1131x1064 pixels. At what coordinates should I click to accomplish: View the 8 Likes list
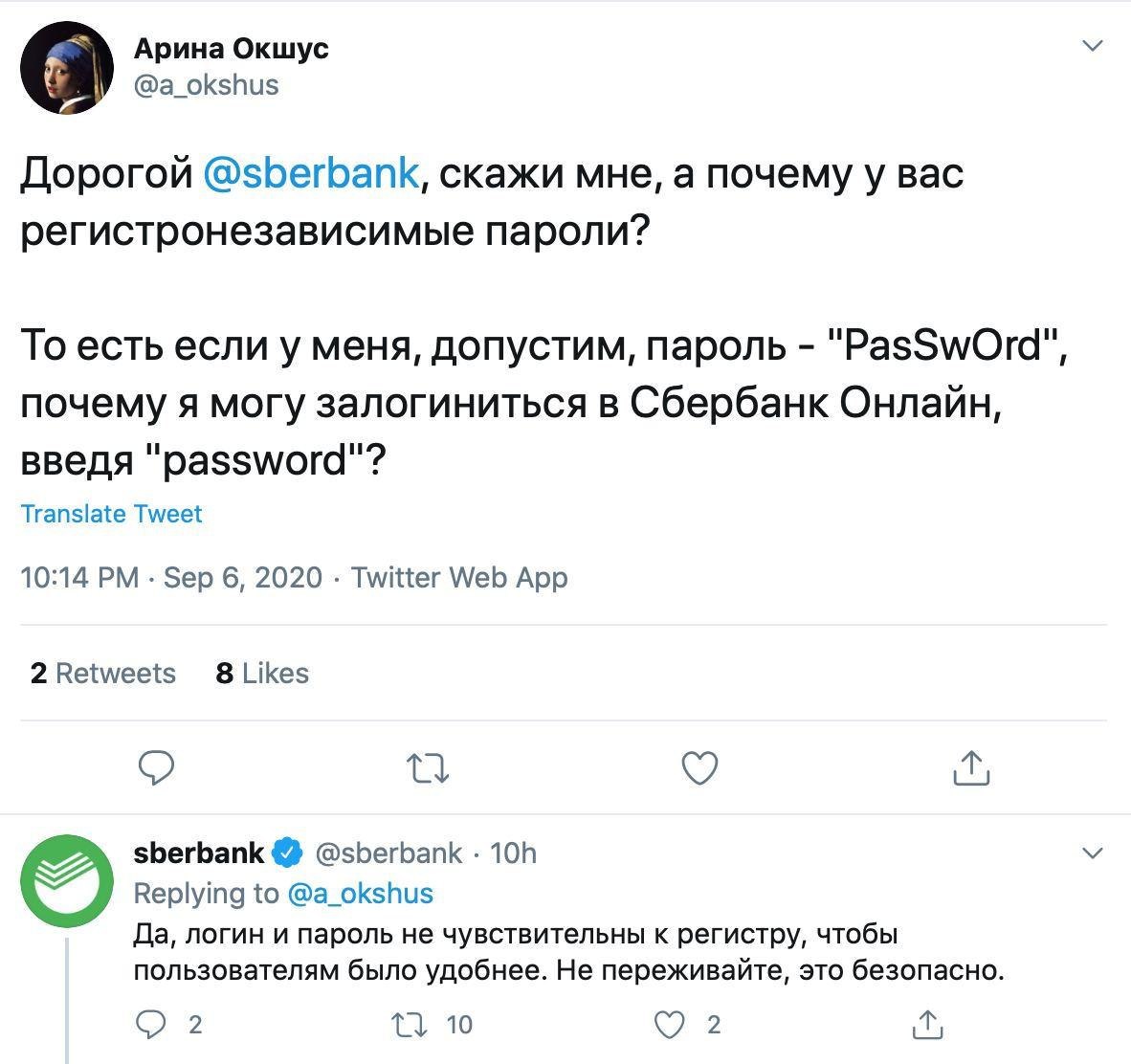tap(262, 674)
